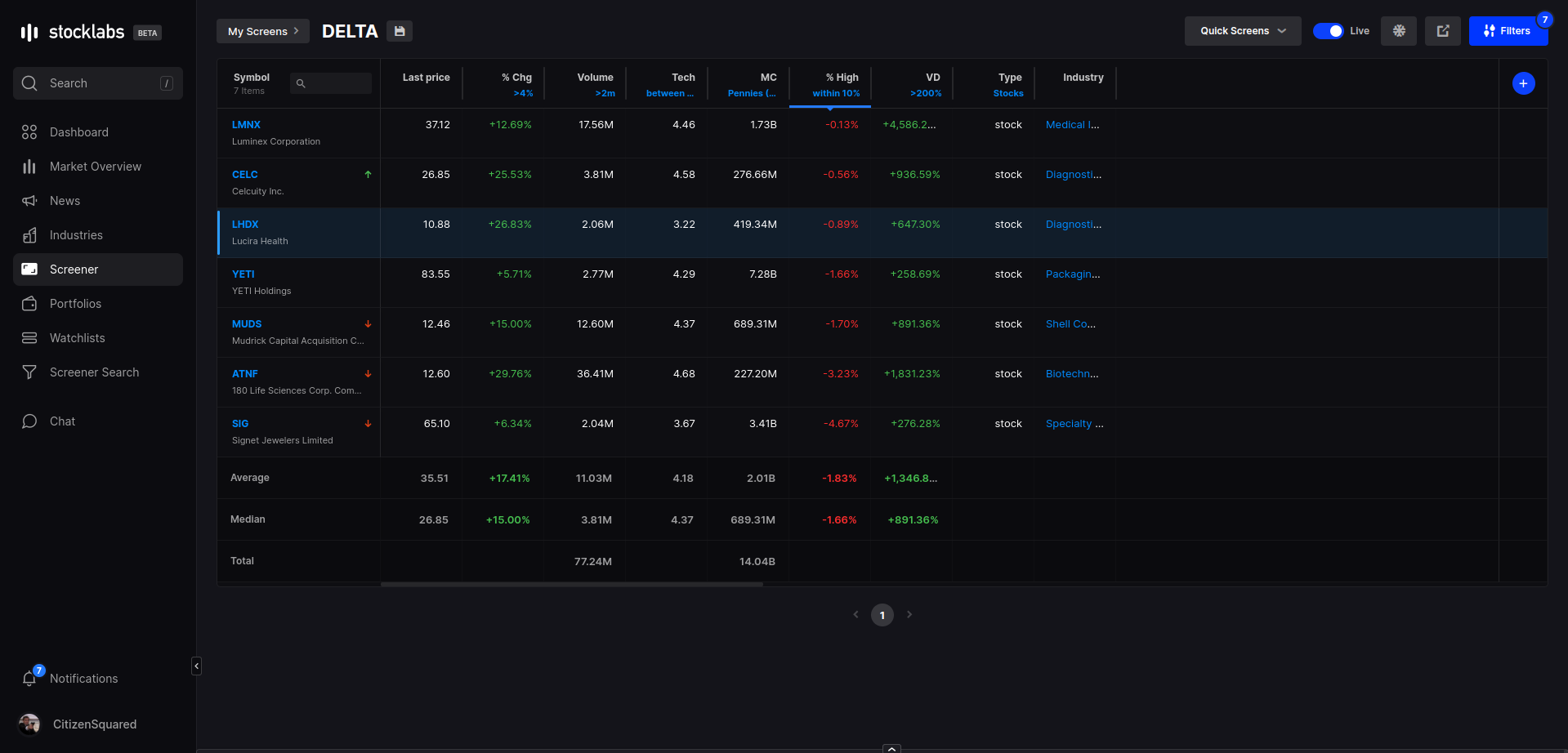The image size is (1568, 753).
Task: Open Notifications bell icon
Action: click(29, 679)
